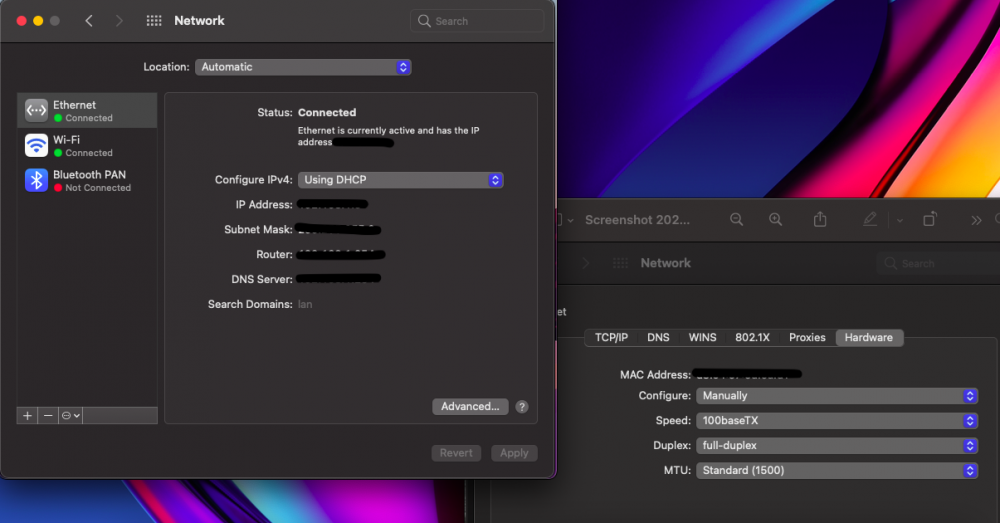Switch to DNS tab in background window
This screenshot has height=523, width=1000.
tap(658, 337)
